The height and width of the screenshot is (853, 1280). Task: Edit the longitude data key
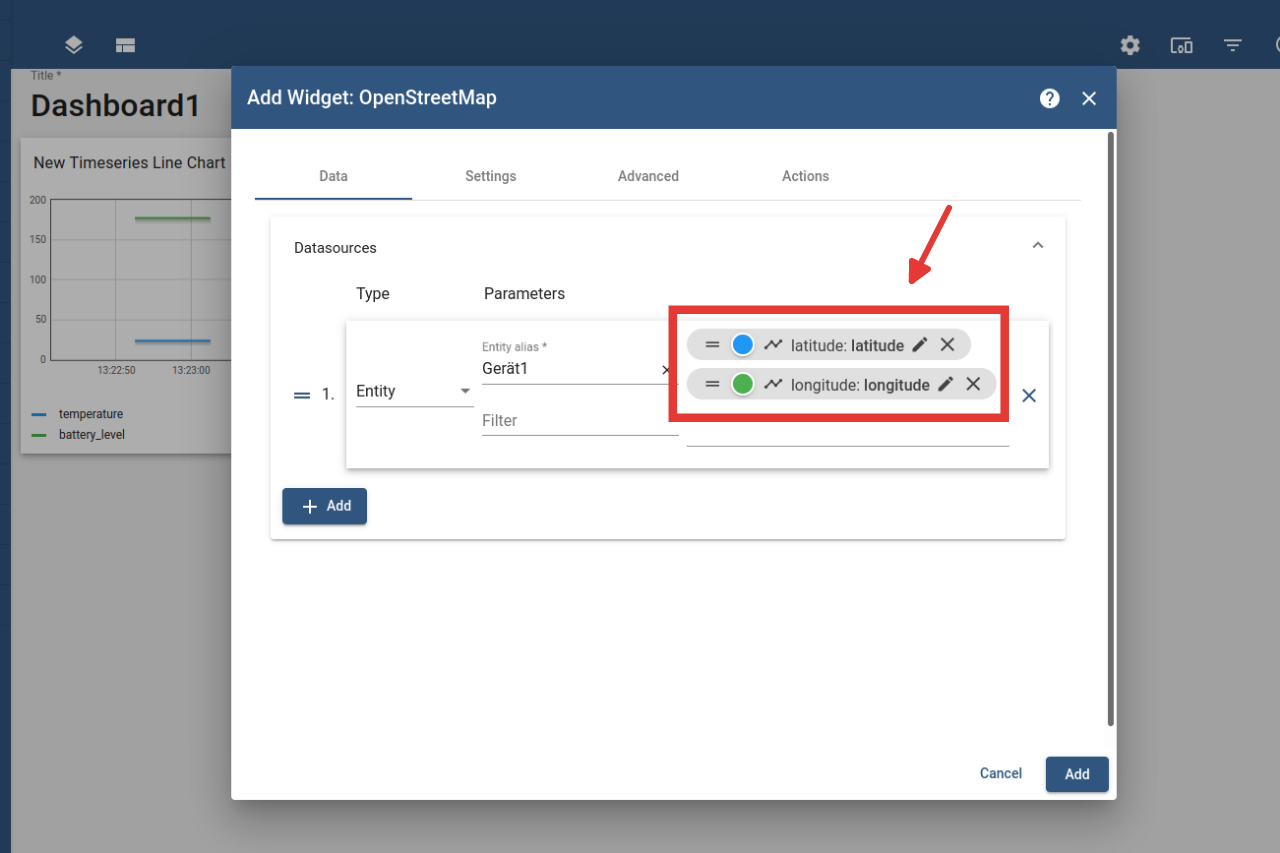945,384
